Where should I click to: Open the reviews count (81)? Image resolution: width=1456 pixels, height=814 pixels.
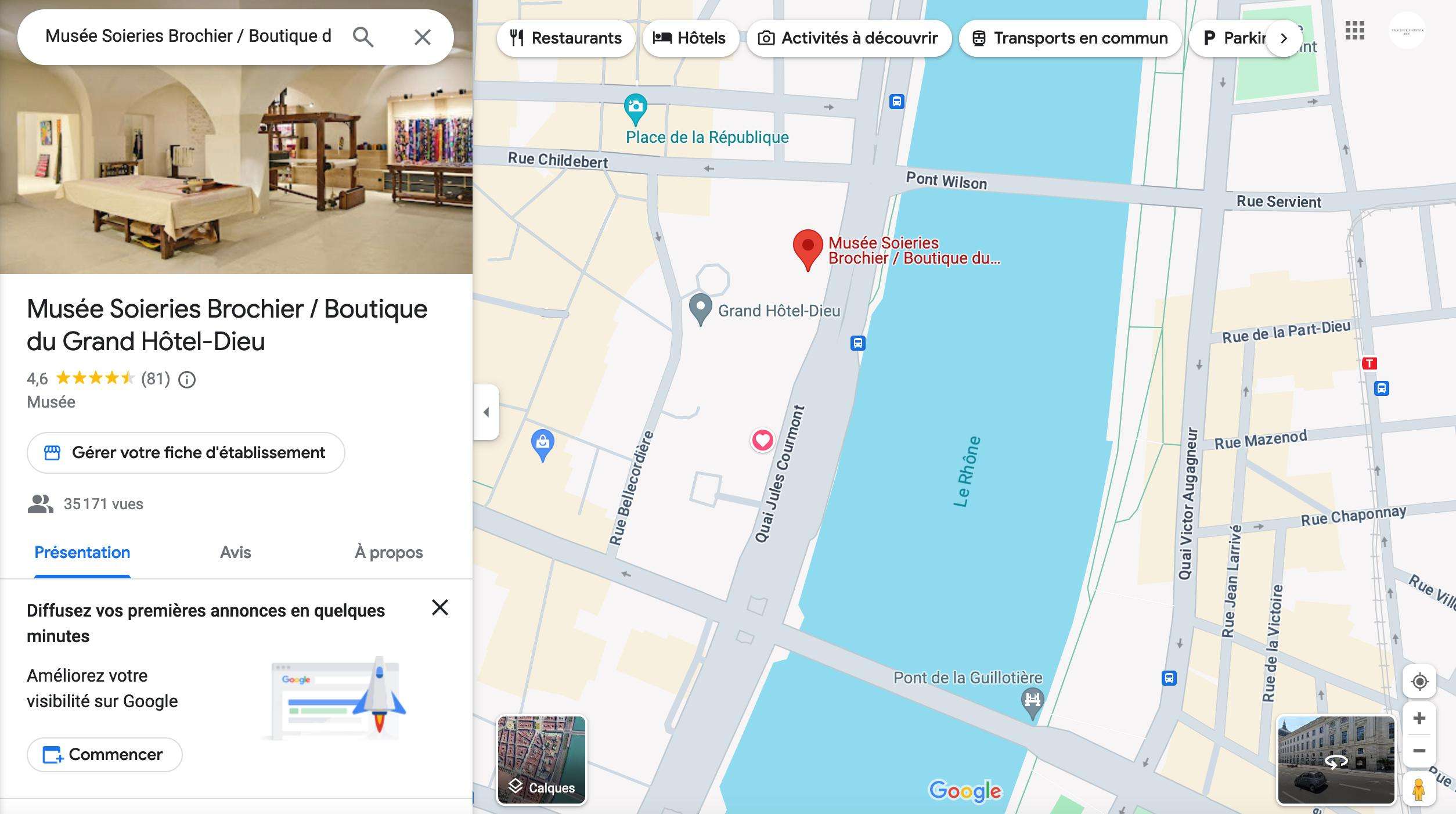pos(156,379)
